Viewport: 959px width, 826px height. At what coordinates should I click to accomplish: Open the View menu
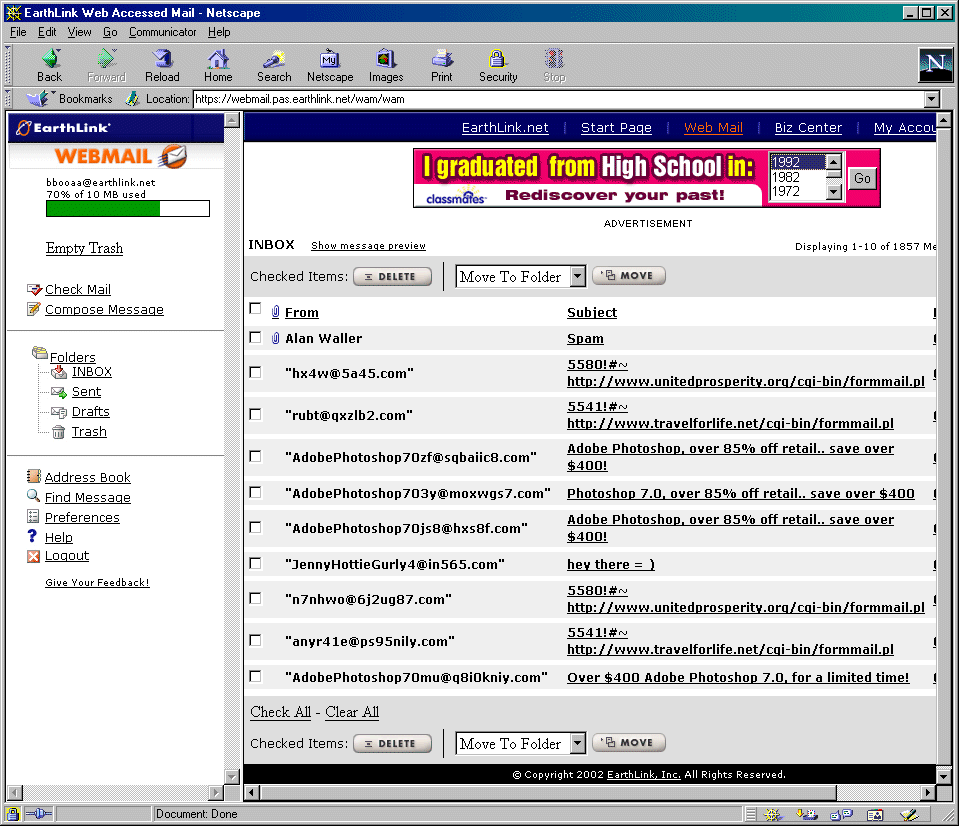coord(79,32)
